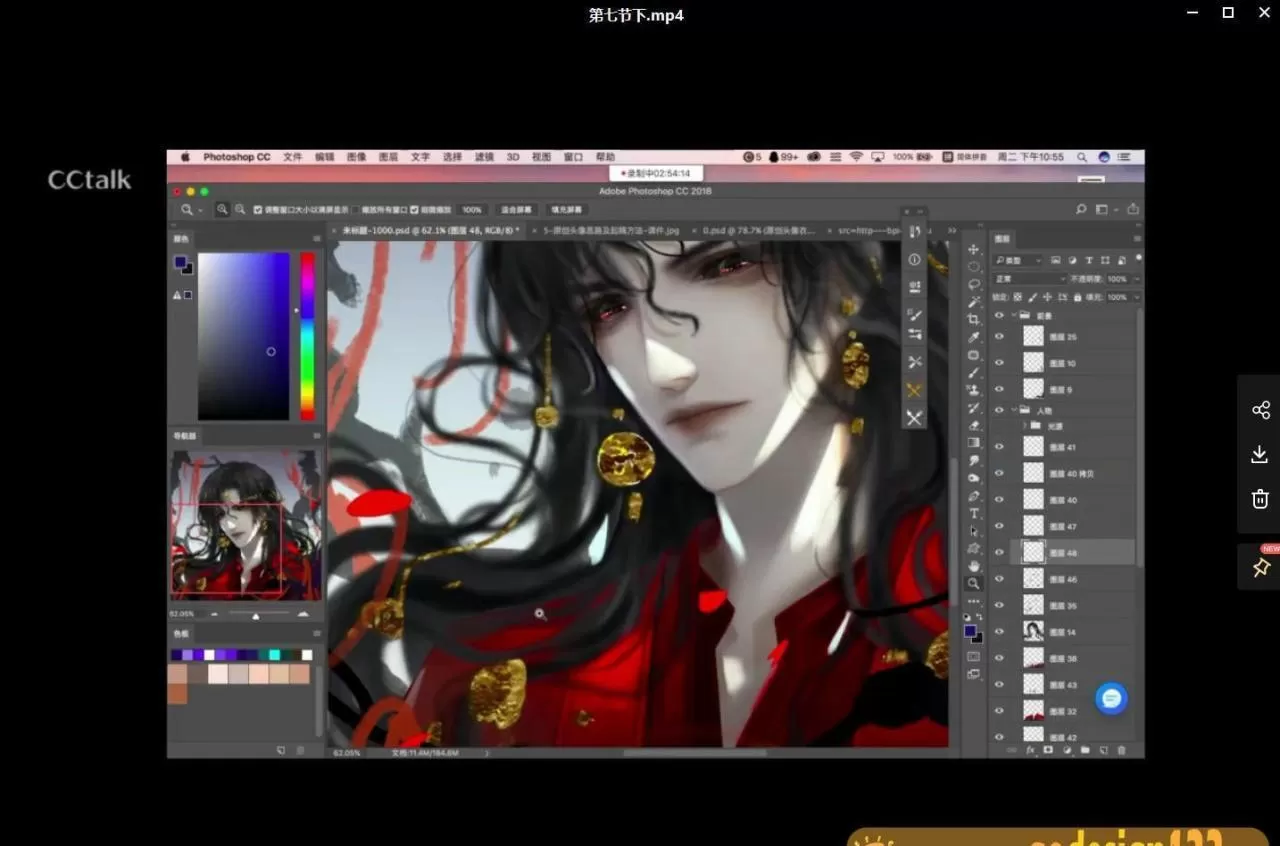Viewport: 1280px width, 846px height.
Task: Select the Hand tool
Action: [x=973, y=566]
